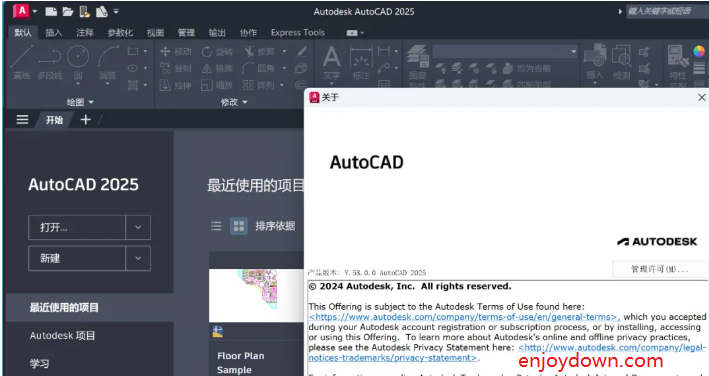Click the 旋转 (Rotate) tool
Viewport: 709px width, 376px height.
217,52
